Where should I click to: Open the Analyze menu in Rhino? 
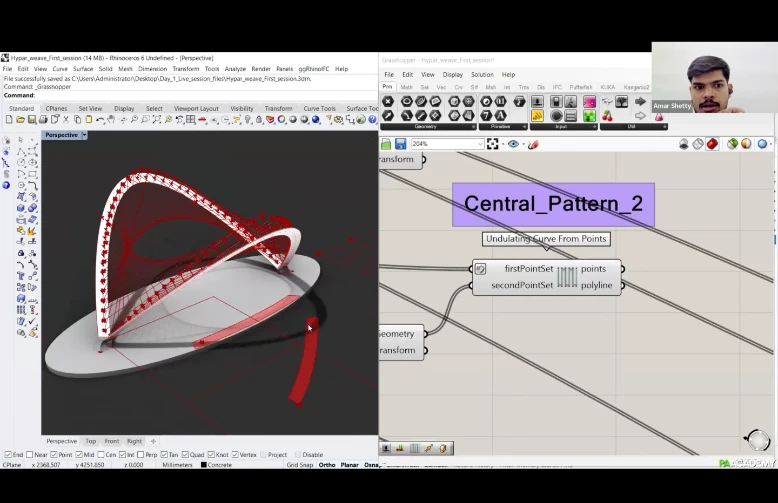(x=235, y=69)
